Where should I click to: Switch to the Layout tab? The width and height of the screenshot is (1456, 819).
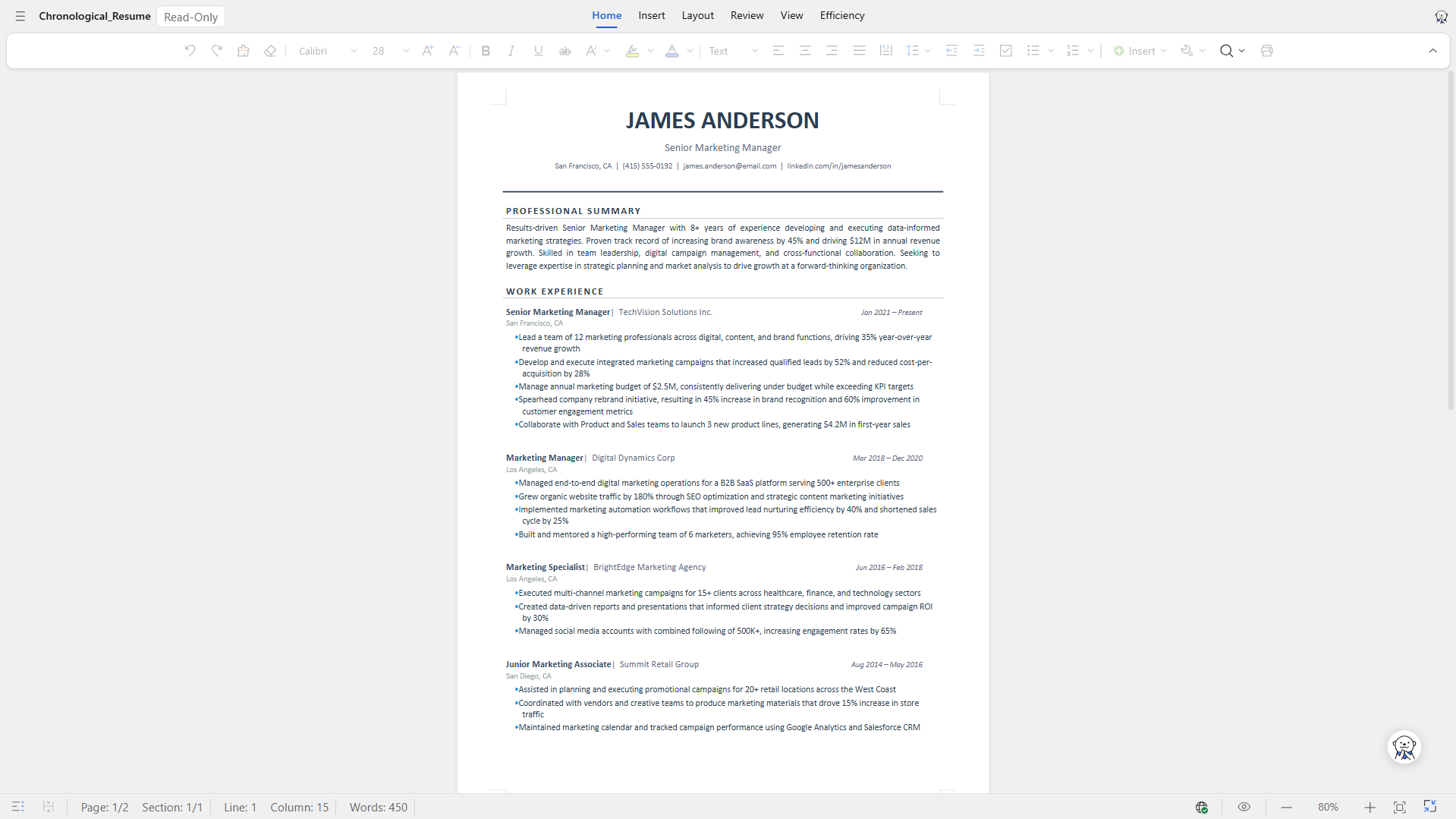tap(697, 15)
